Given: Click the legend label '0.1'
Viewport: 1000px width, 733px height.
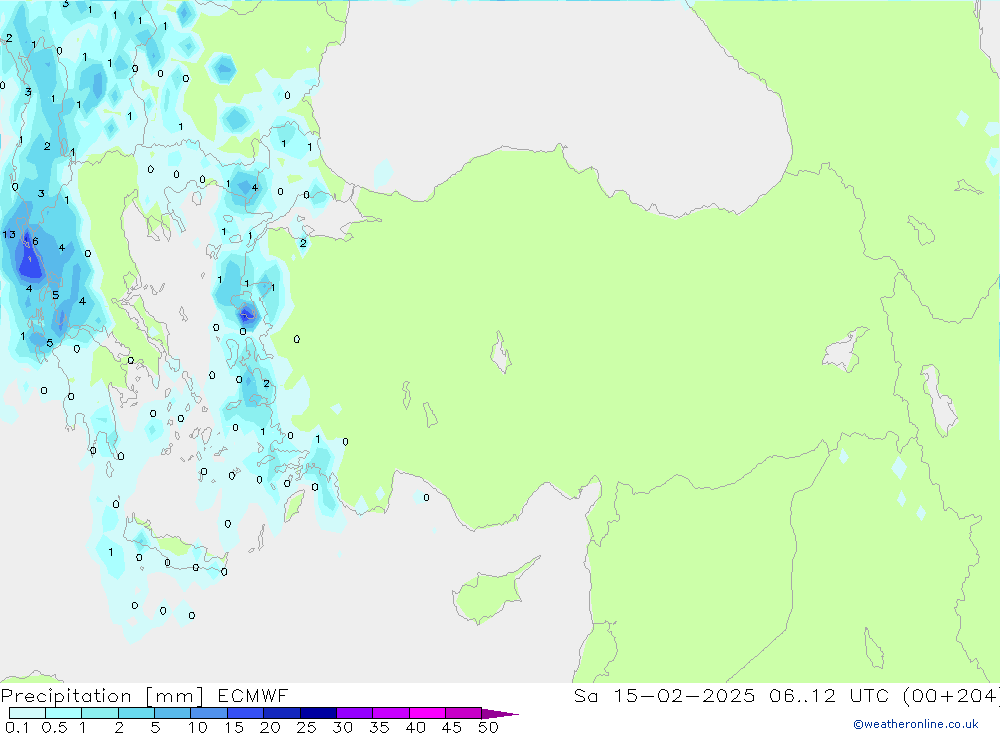Looking at the screenshot, I should tap(17, 727).
